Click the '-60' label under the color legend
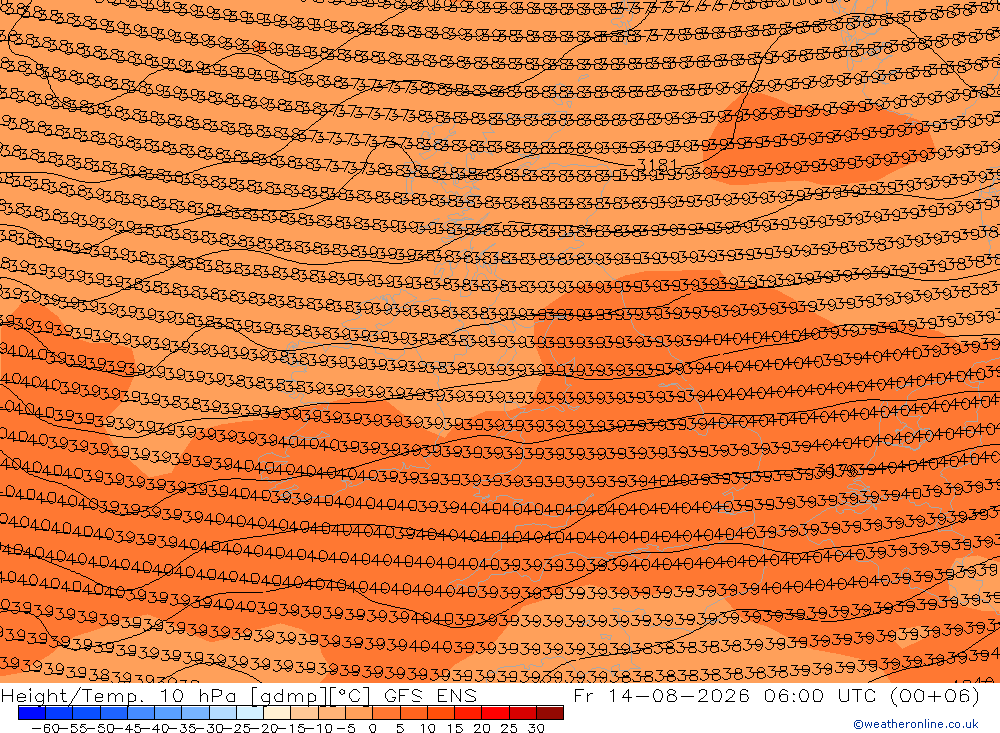This screenshot has height=733, width=1000. click(45, 728)
